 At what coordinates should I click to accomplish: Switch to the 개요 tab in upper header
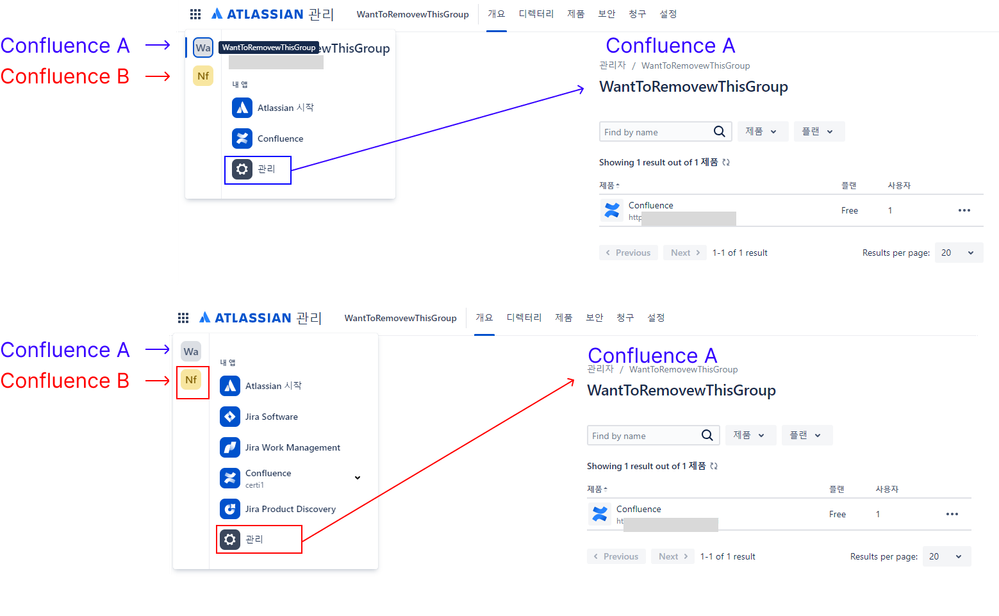click(x=496, y=14)
